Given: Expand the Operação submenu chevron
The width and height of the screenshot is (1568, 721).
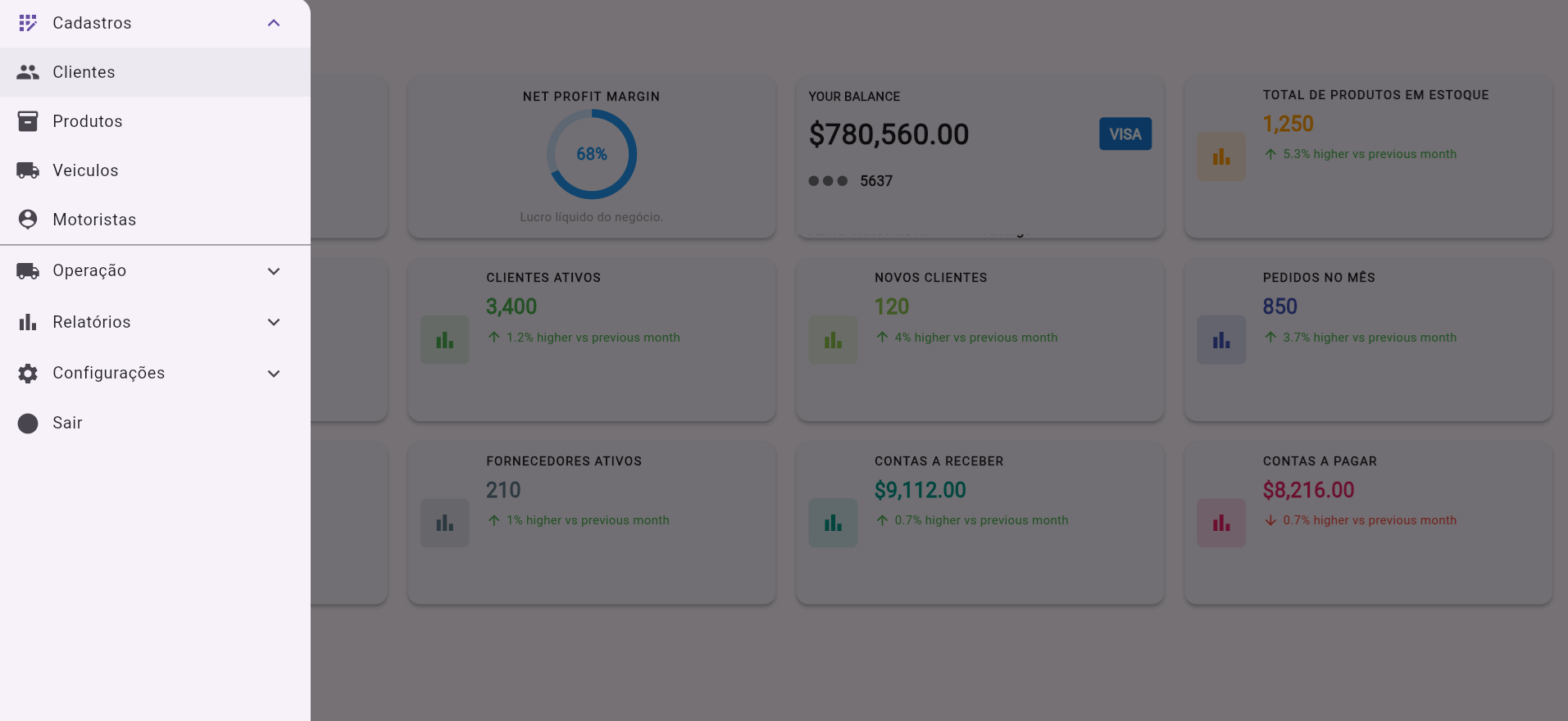Looking at the screenshot, I should pos(274,271).
